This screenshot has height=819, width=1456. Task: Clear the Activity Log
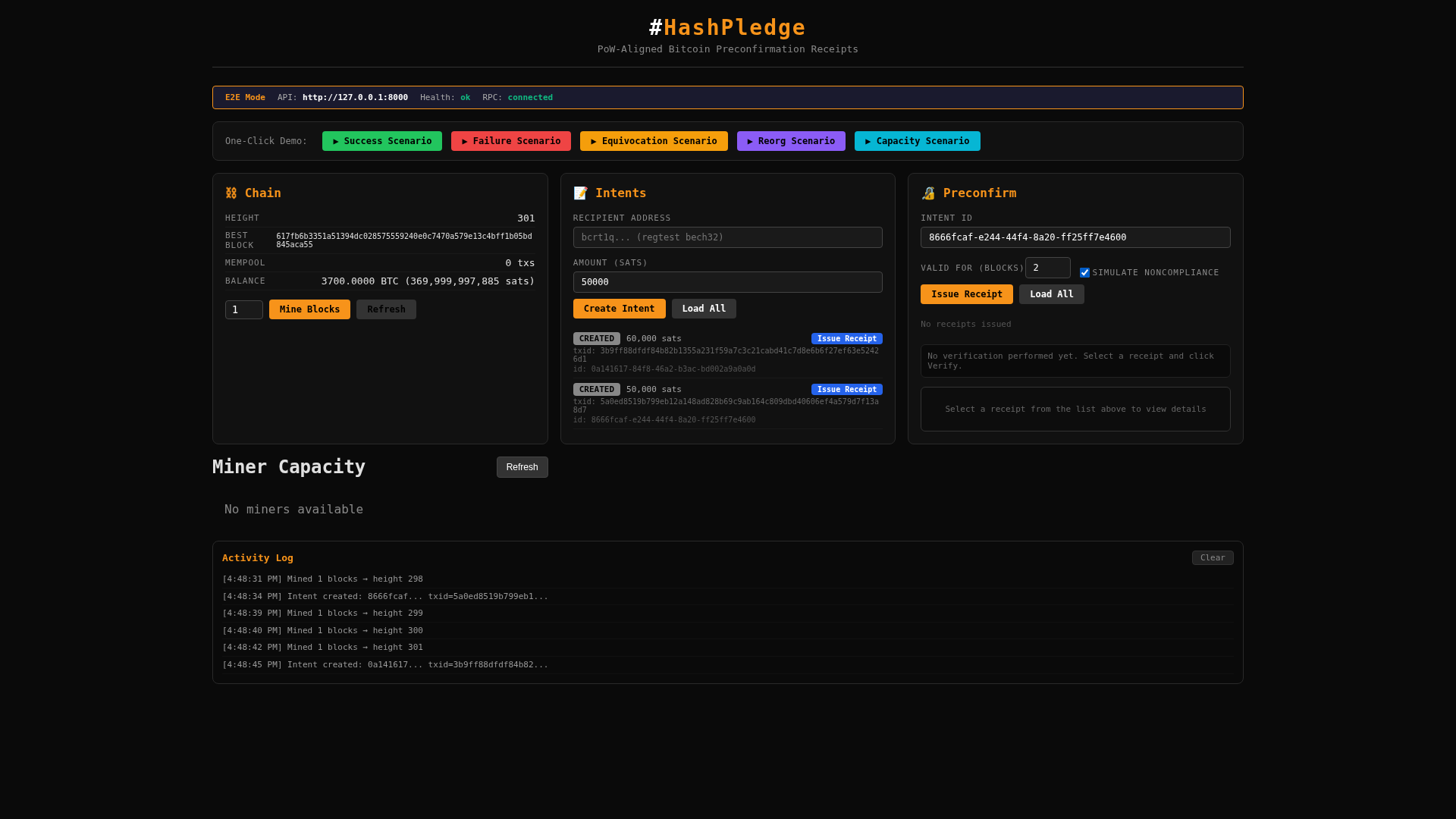[1212, 558]
